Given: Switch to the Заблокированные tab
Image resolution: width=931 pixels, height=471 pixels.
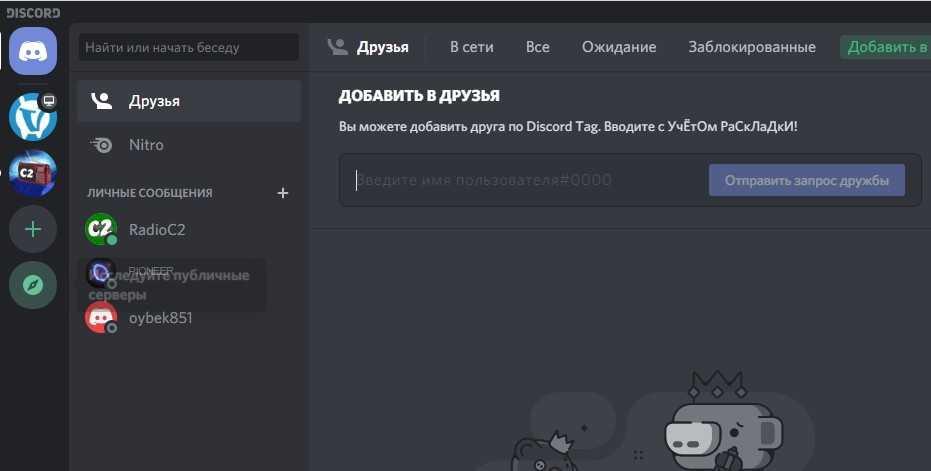Looking at the screenshot, I should 752,47.
